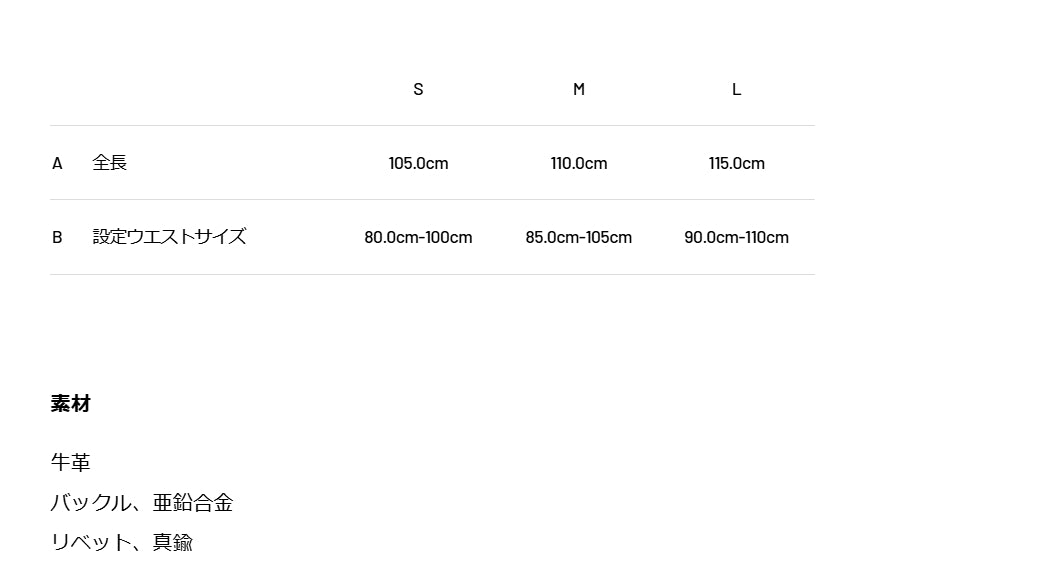This screenshot has height=580, width=1051.
Task: Select the 115.0cm length value
Action: pos(736,163)
